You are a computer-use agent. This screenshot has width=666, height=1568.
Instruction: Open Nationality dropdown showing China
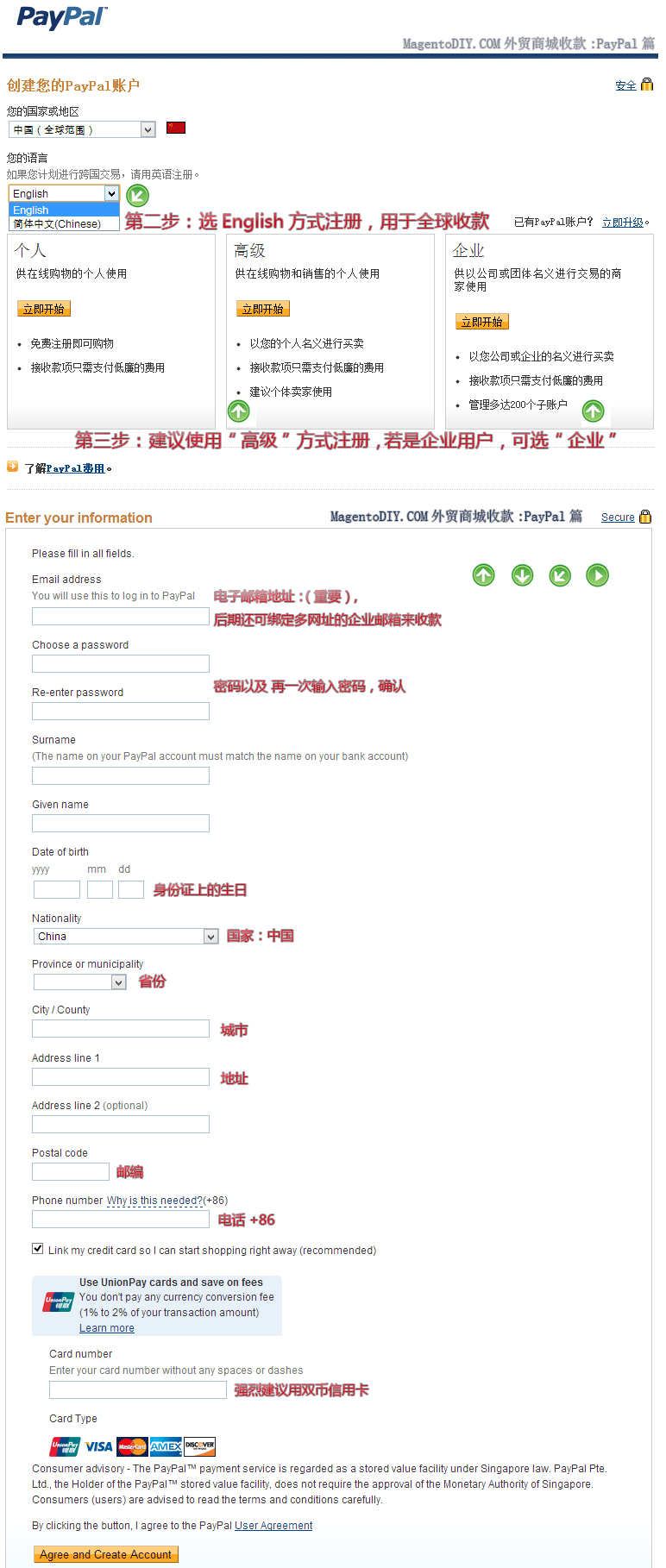tap(126, 936)
